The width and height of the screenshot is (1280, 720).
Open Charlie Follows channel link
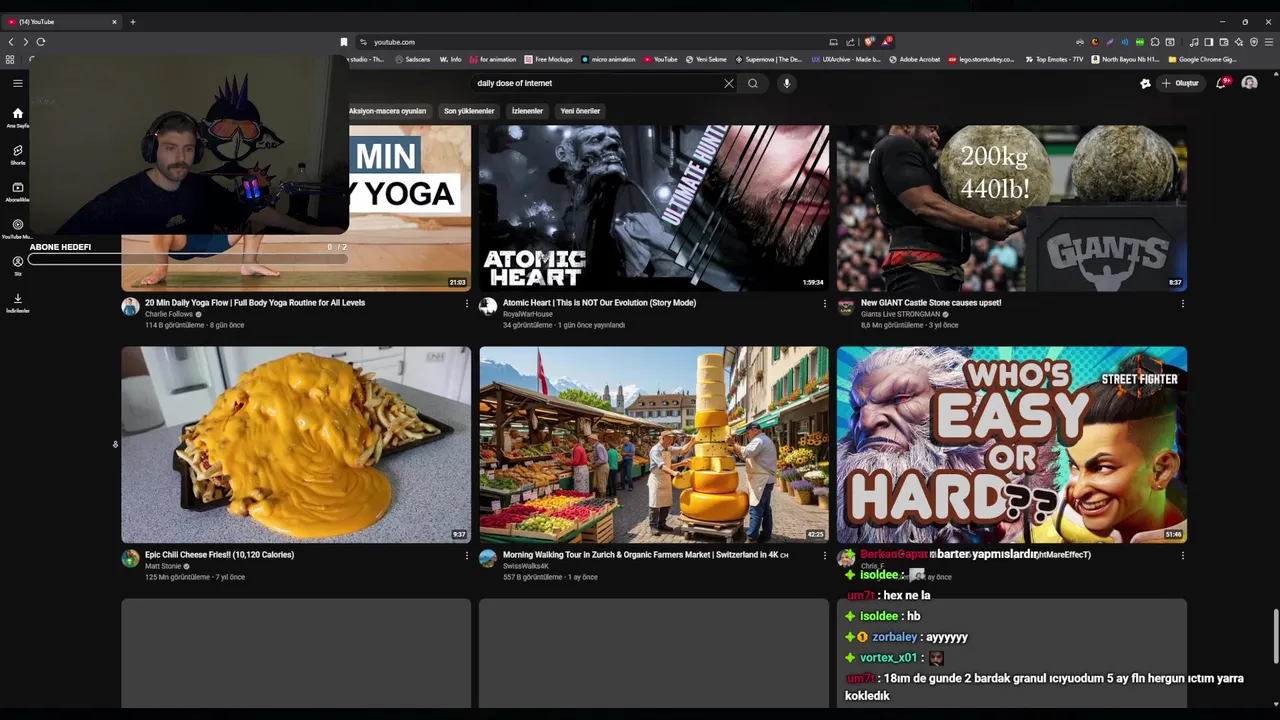(x=169, y=314)
